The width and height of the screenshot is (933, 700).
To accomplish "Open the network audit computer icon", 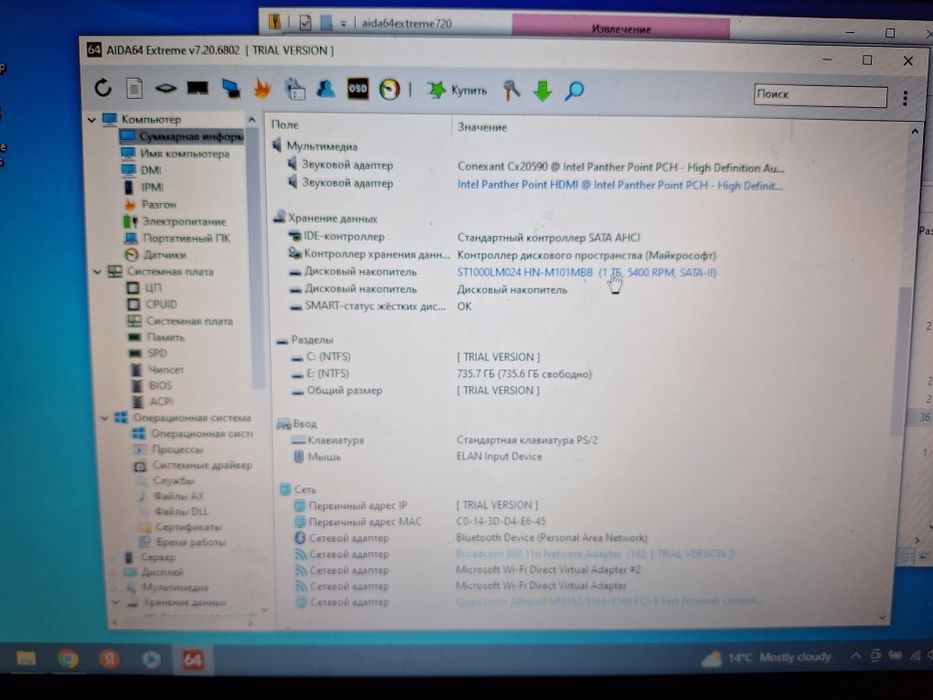I will tap(231, 89).
